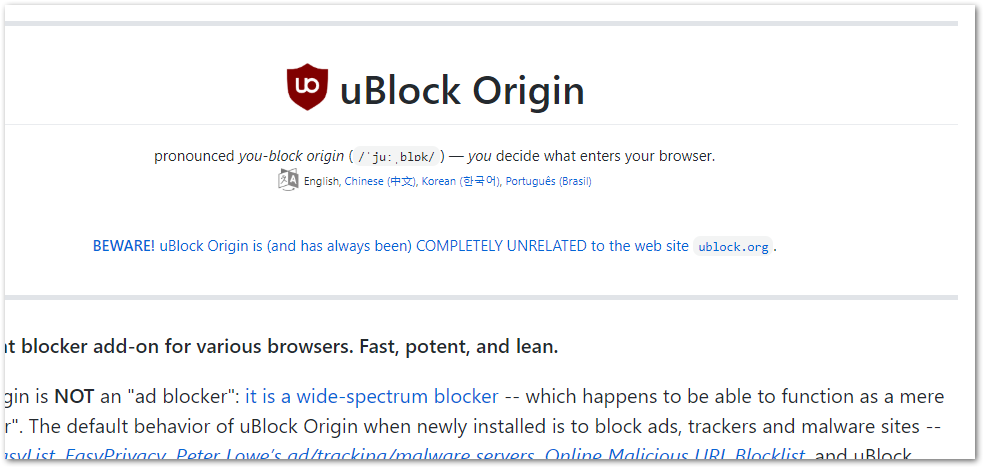Click the horizontal divider below BEWARE notice
Screen dimensions: 984x468
pos(480,297)
